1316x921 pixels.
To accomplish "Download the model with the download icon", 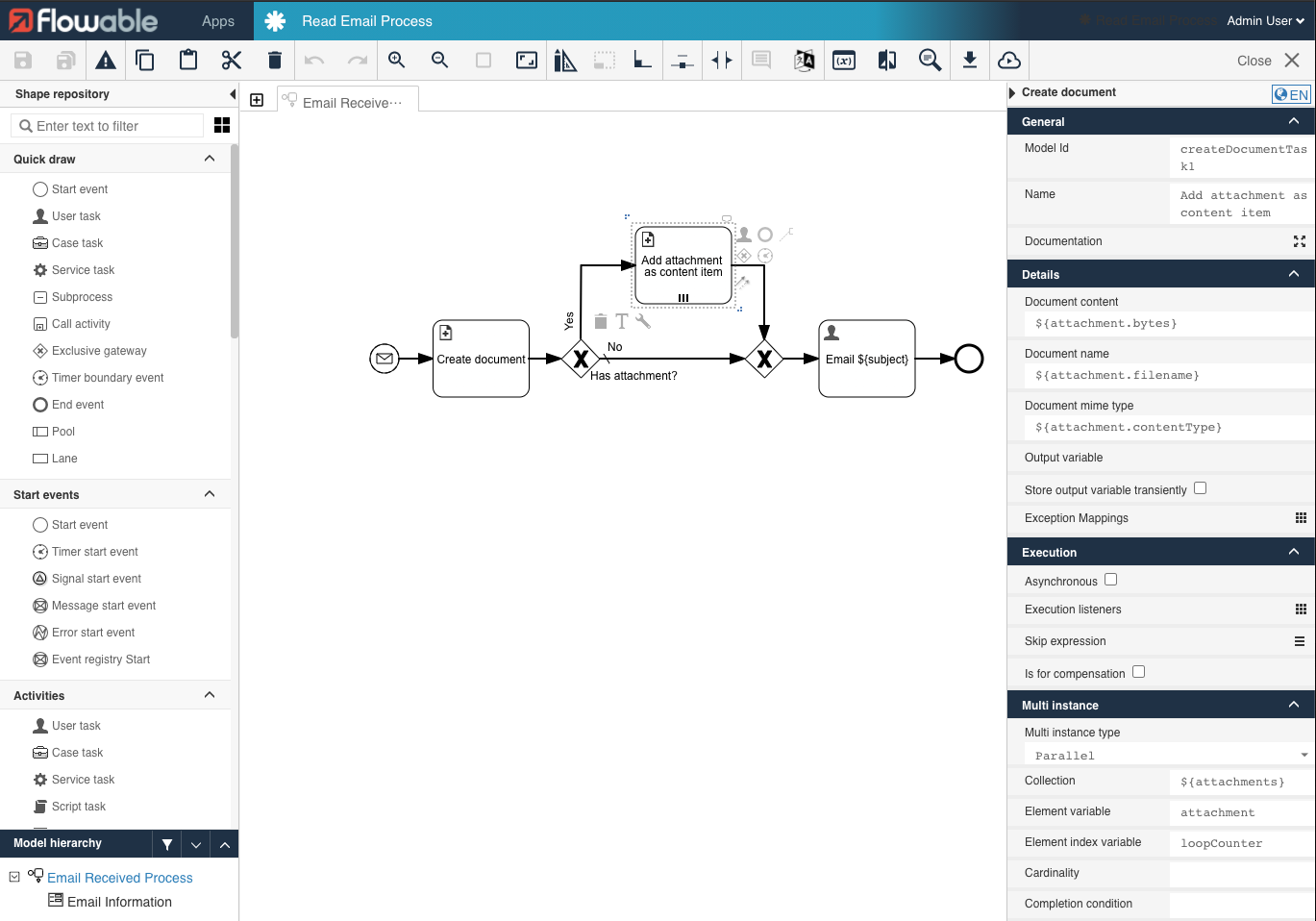I will pos(970,60).
